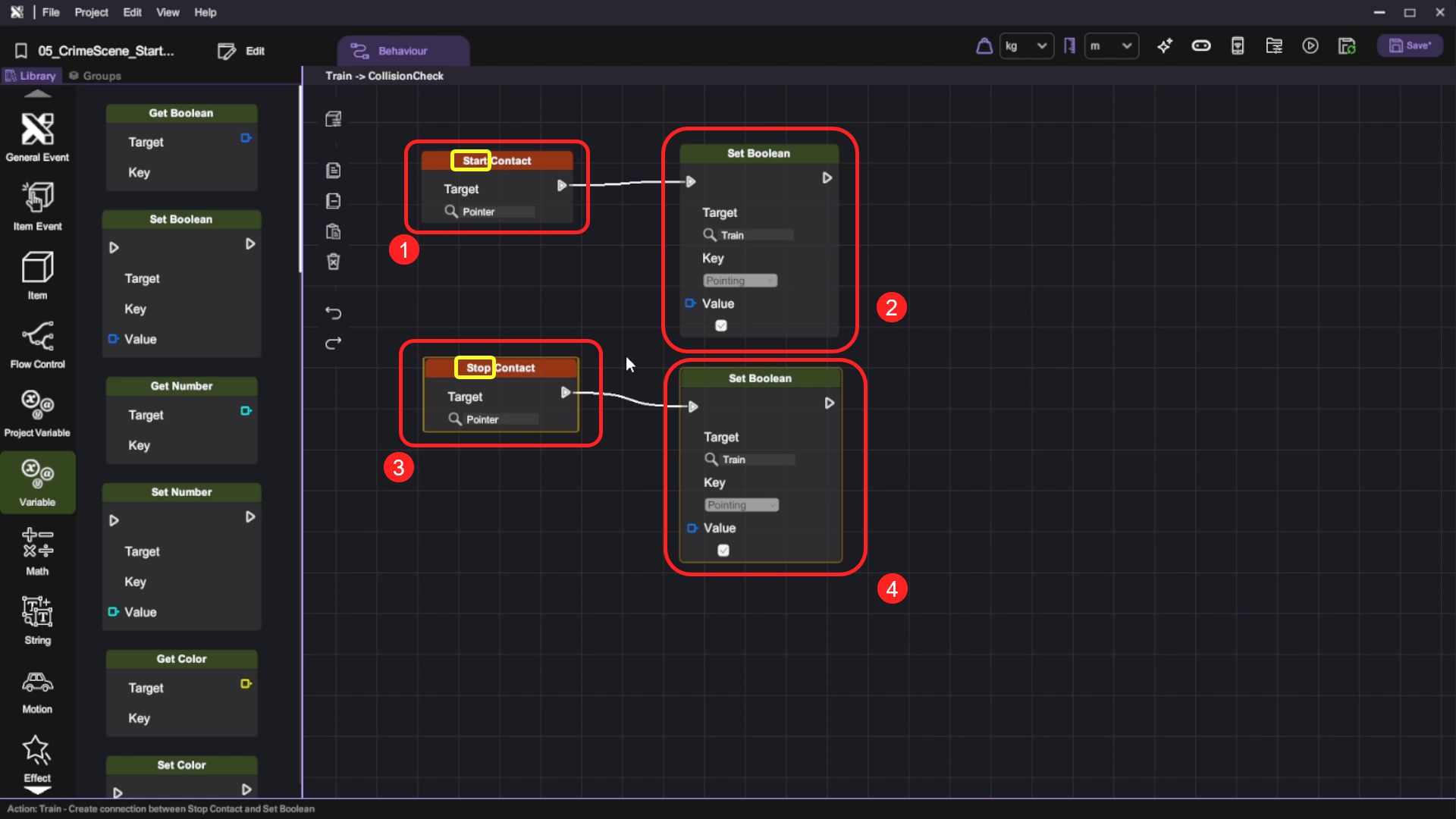This screenshot has width=1456, height=819.
Task: Click the Edit mode toggle
Action: coord(241,51)
